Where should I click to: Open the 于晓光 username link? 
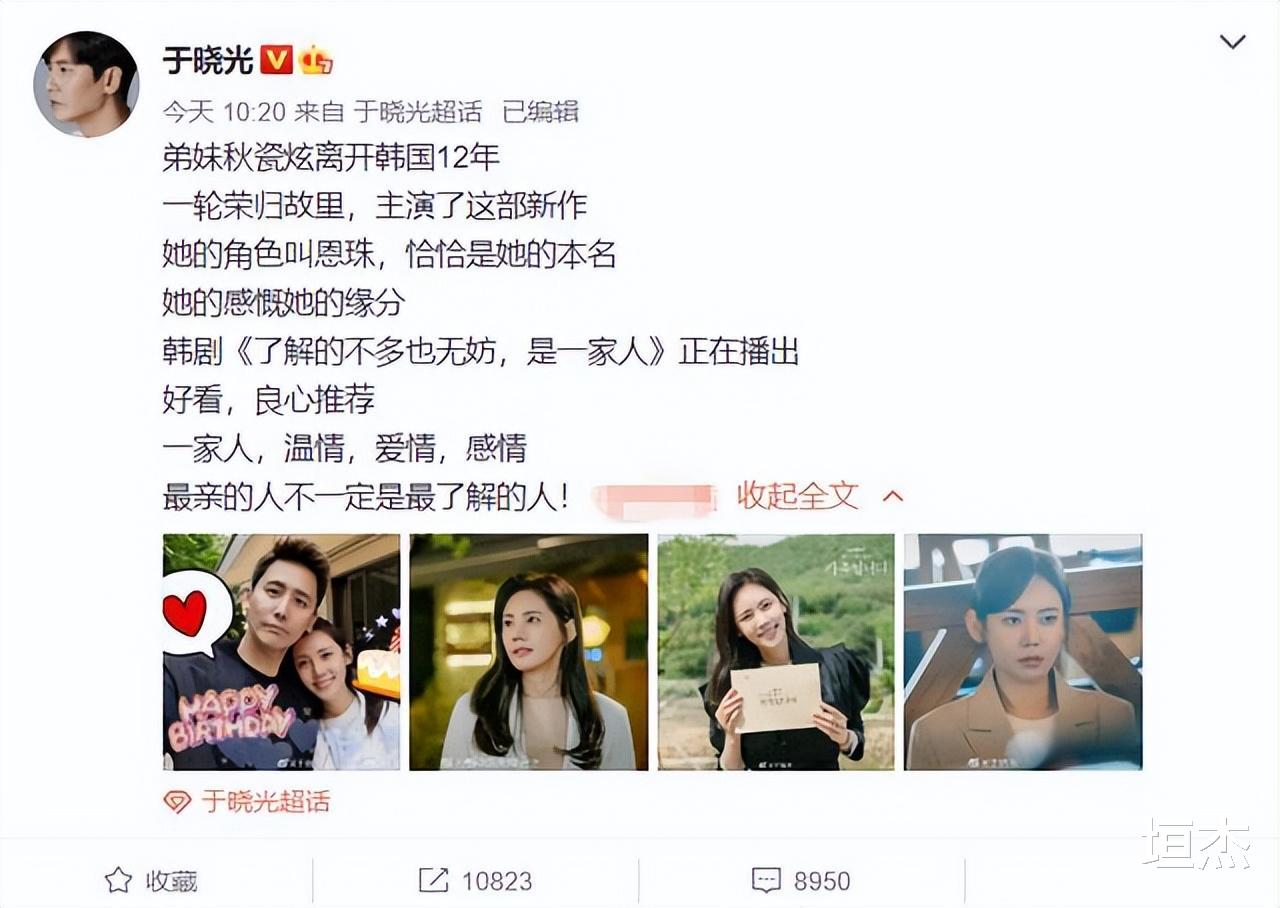pyautogui.click(x=208, y=61)
